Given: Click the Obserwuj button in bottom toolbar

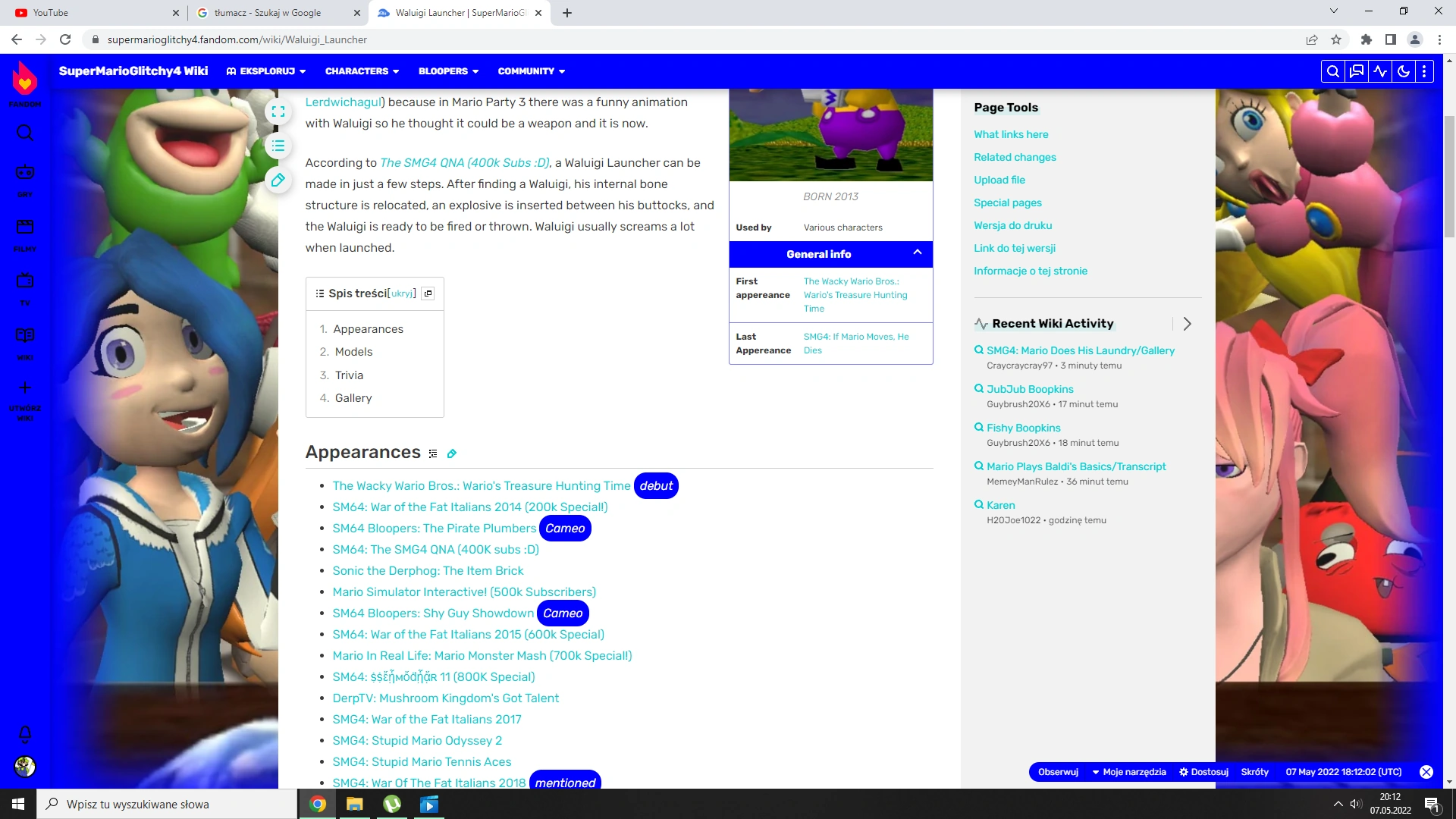Looking at the screenshot, I should coord(1058,772).
